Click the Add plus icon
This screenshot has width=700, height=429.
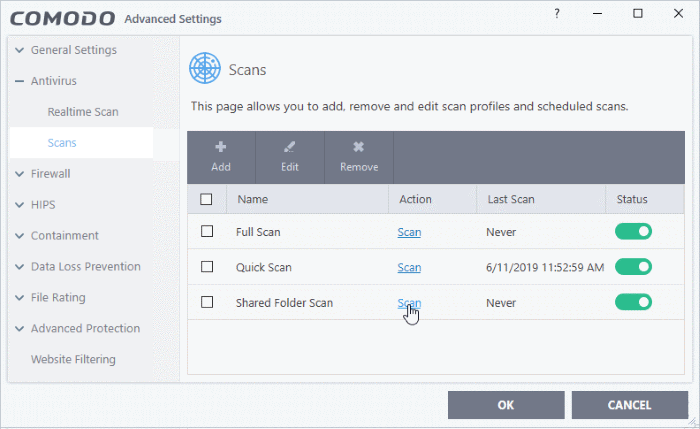[x=221, y=147]
